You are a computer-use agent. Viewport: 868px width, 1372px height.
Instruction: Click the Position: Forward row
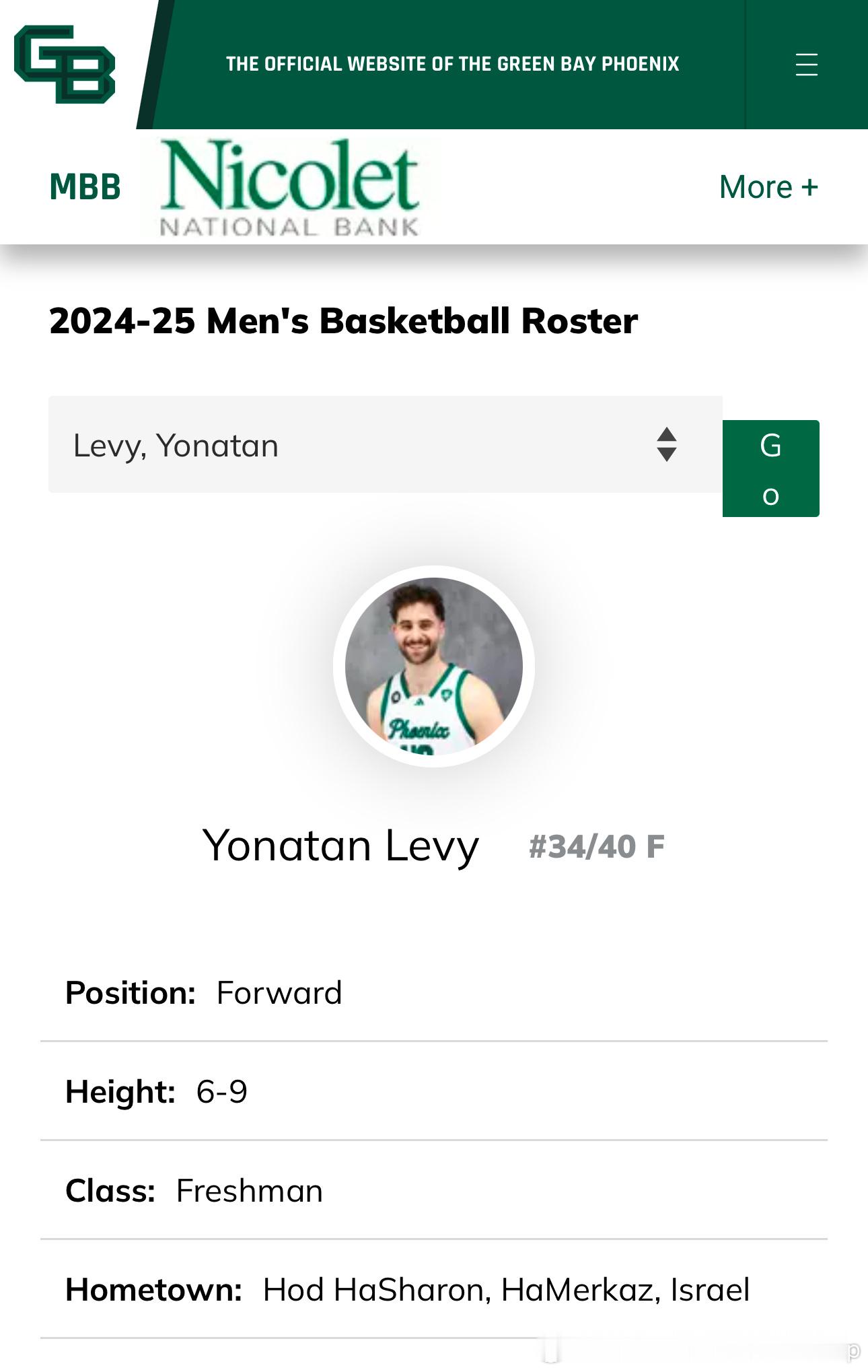434,993
